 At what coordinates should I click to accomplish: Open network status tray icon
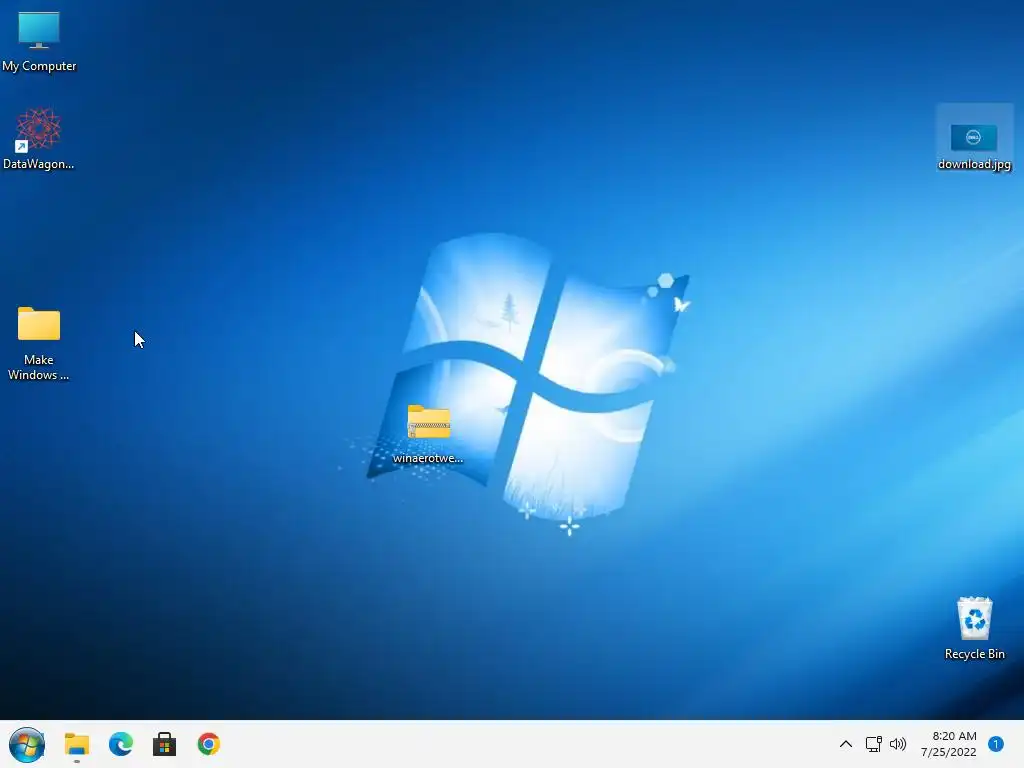click(x=873, y=744)
